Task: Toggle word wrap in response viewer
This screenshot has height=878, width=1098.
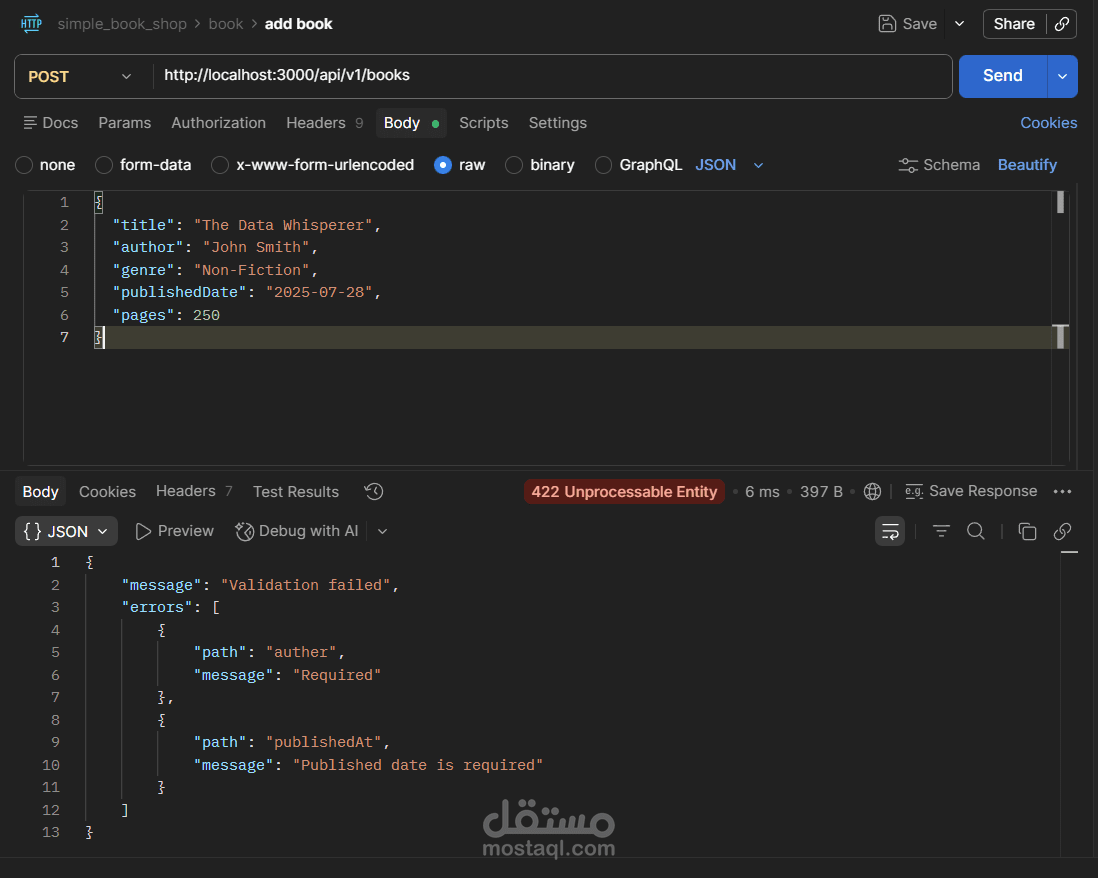Action: [890, 531]
